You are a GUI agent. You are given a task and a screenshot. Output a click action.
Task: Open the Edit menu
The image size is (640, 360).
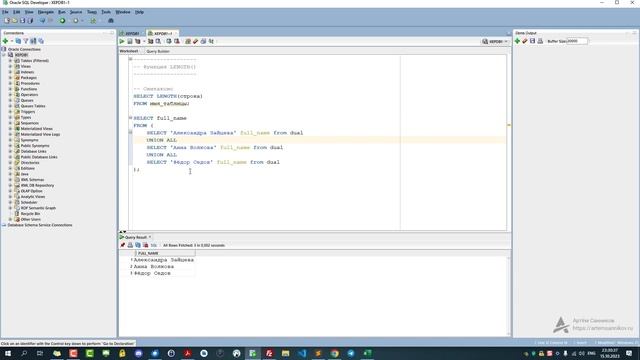[16, 12]
